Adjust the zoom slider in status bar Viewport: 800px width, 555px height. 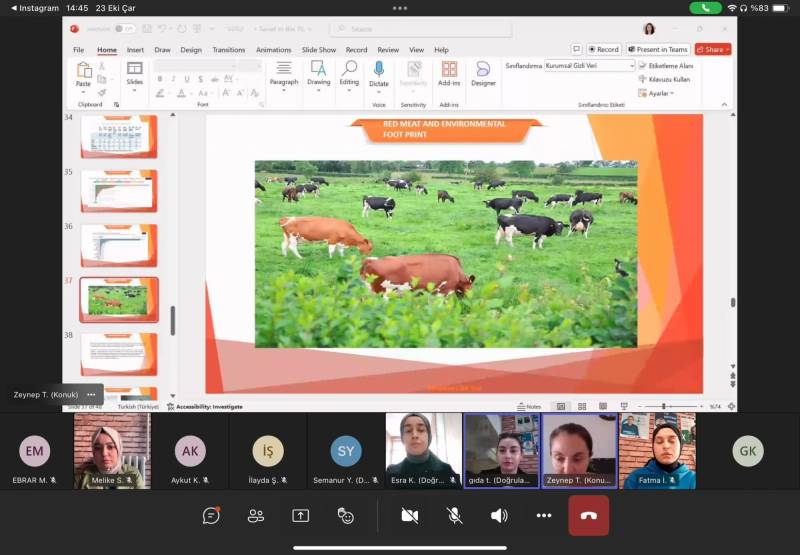663,406
